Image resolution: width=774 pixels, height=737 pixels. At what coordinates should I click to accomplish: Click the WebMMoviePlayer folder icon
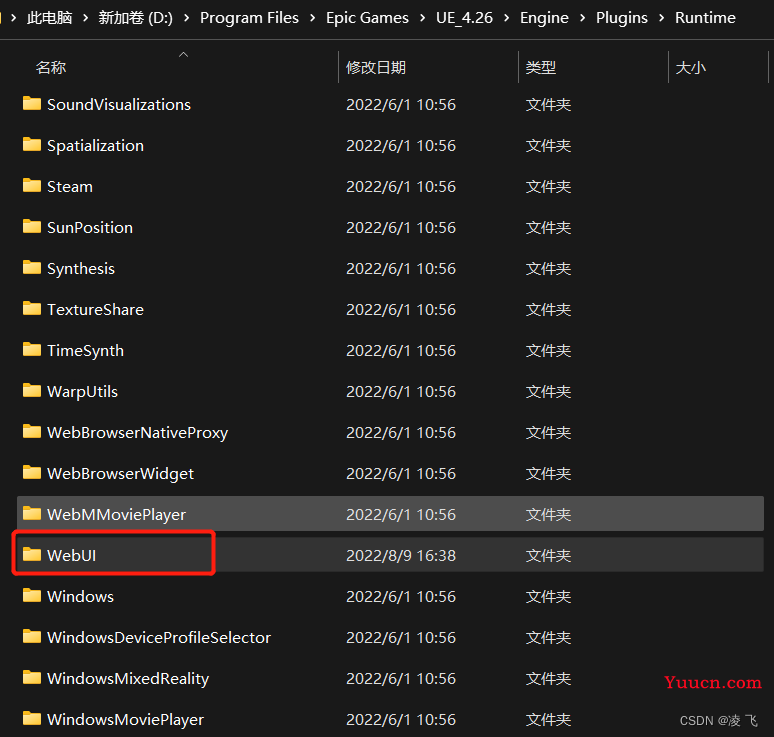[32, 513]
